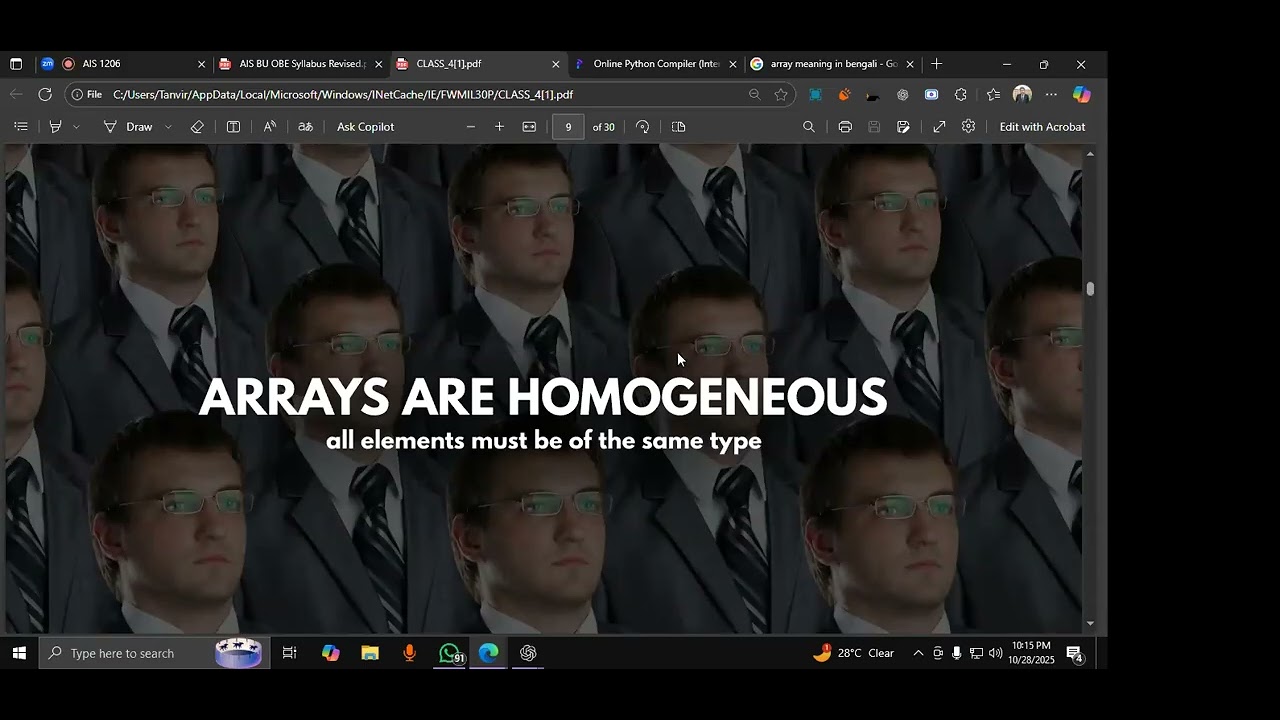Open the browser Extensions menu
This screenshot has width=1280, height=720.
click(x=961, y=94)
